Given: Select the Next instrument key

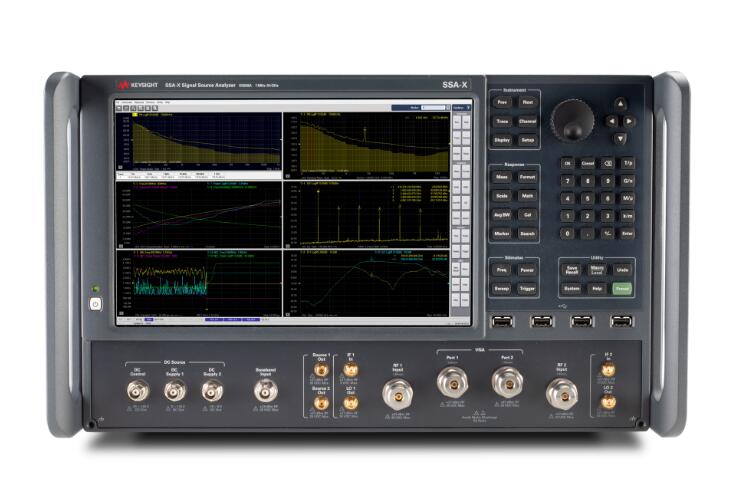Looking at the screenshot, I should point(527,102).
